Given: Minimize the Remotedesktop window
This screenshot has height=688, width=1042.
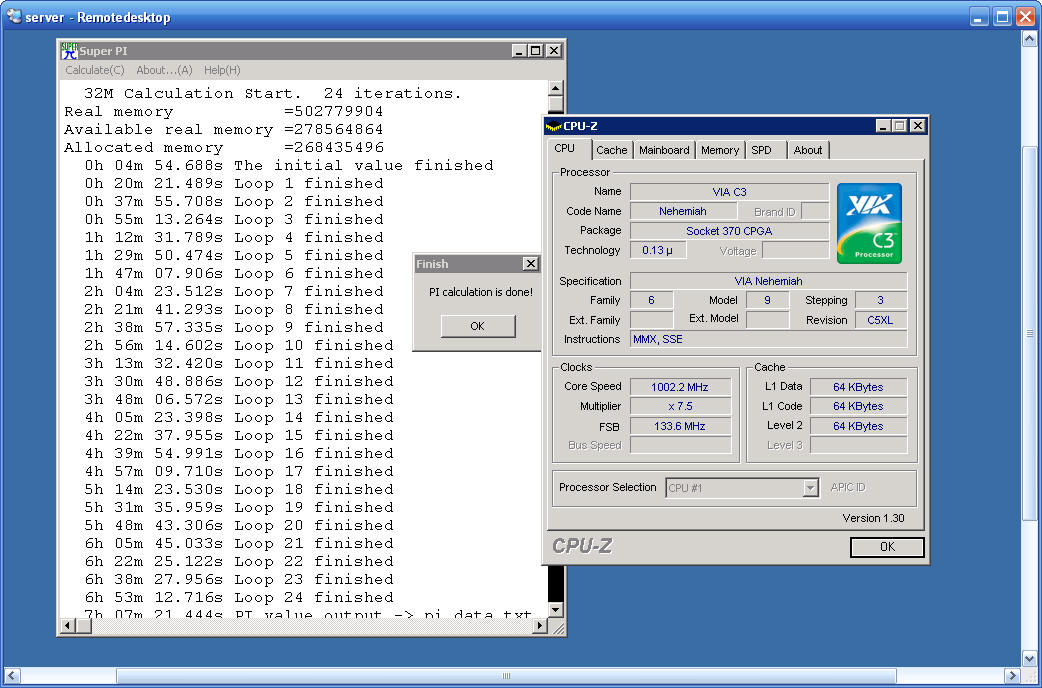Looking at the screenshot, I should coord(979,17).
